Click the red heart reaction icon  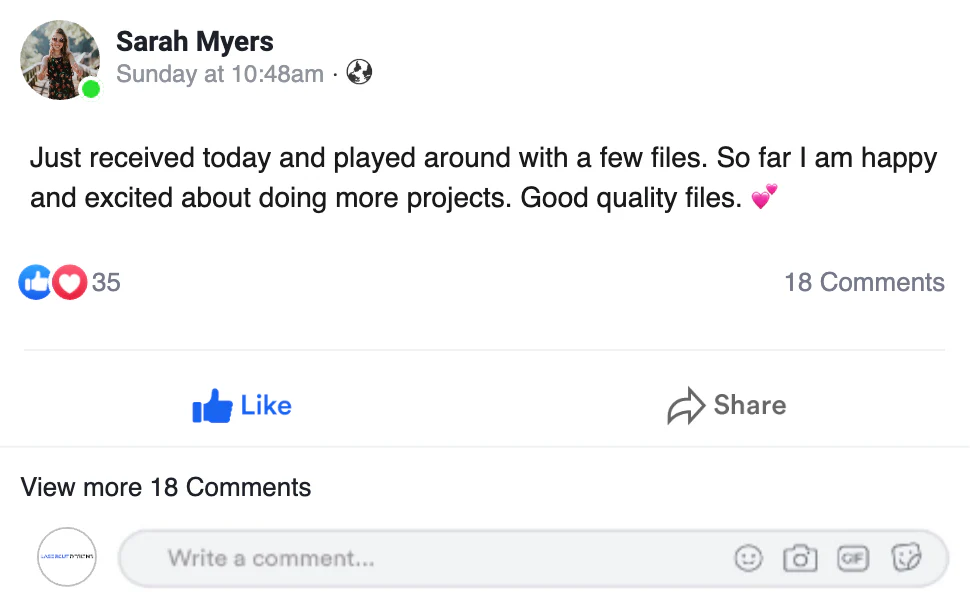click(69, 283)
